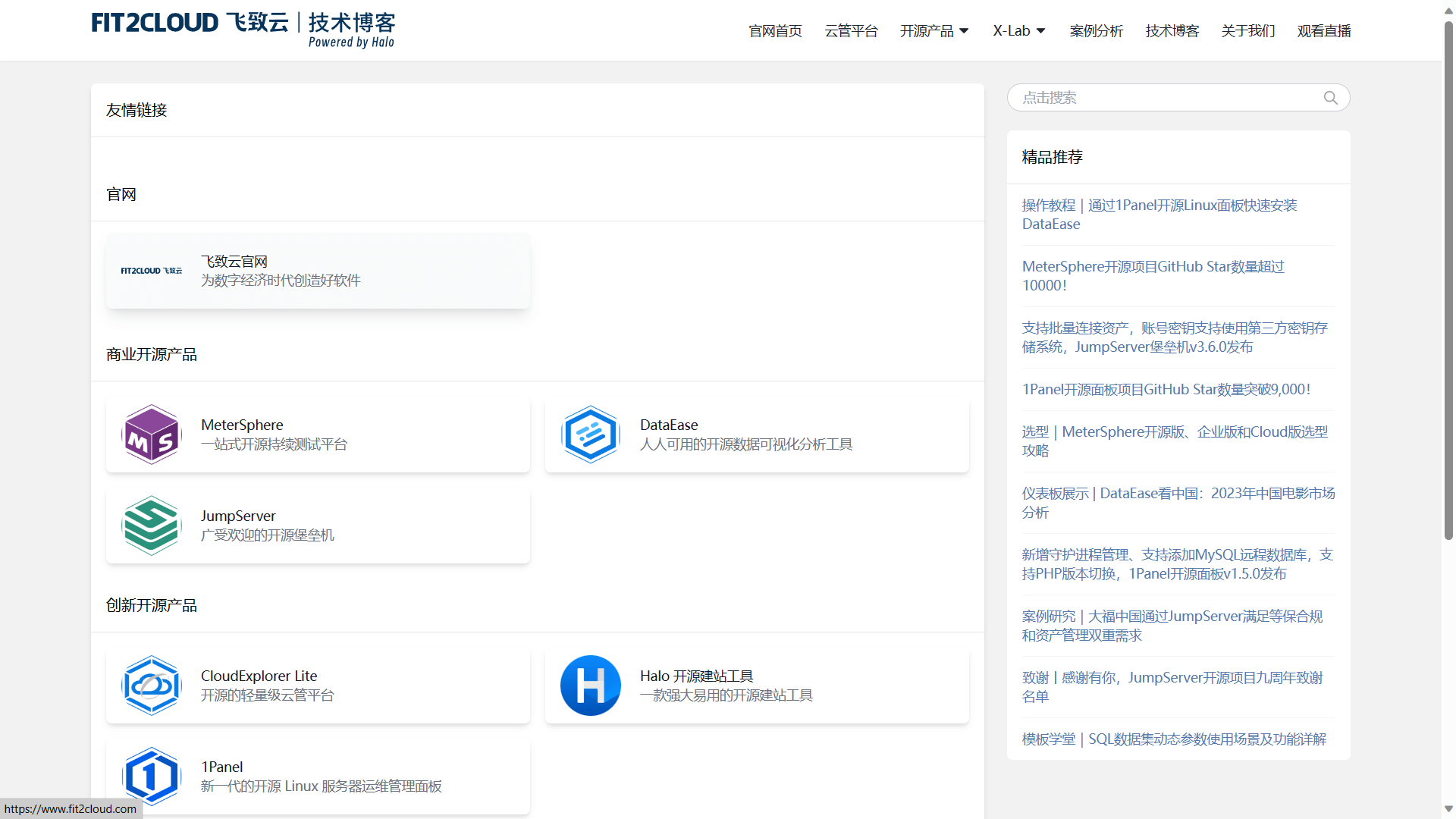Open CloudExplorer Lite card title link
Image resolution: width=1456 pixels, height=819 pixels.
coord(259,676)
